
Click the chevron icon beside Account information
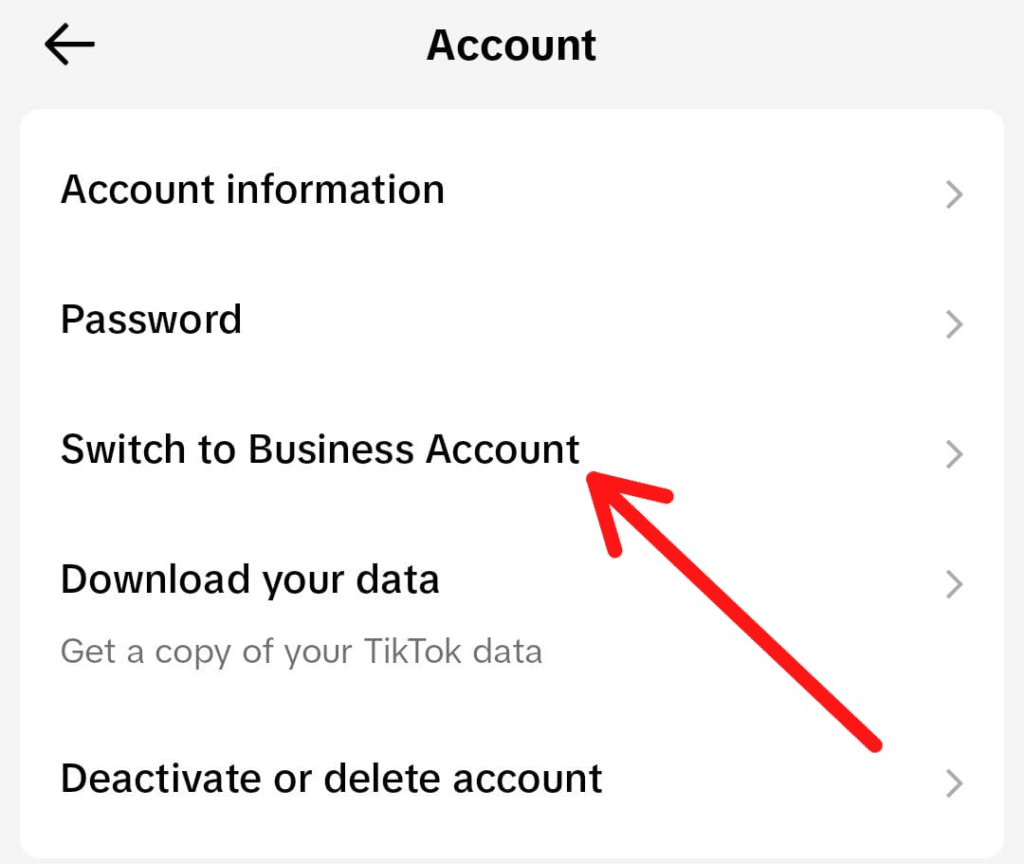954,195
